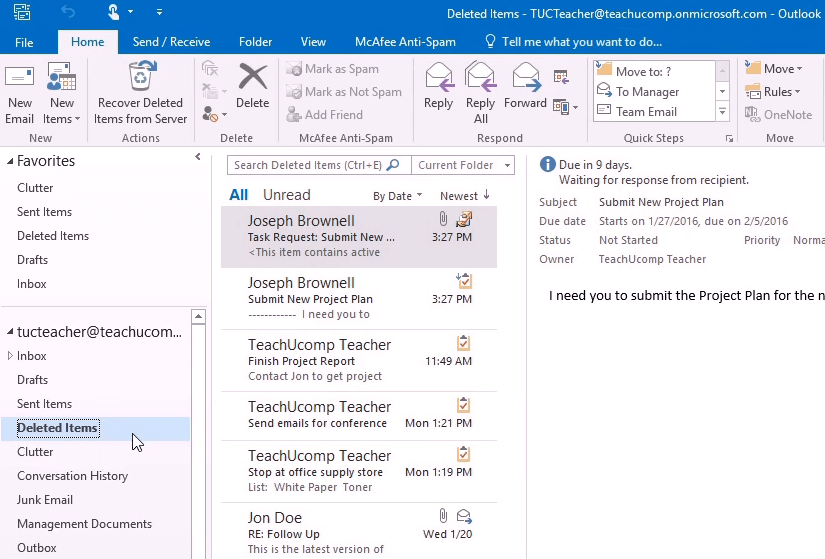Click Add Friend in McAfee group
The height and width of the screenshot is (559, 825).
coord(324,114)
